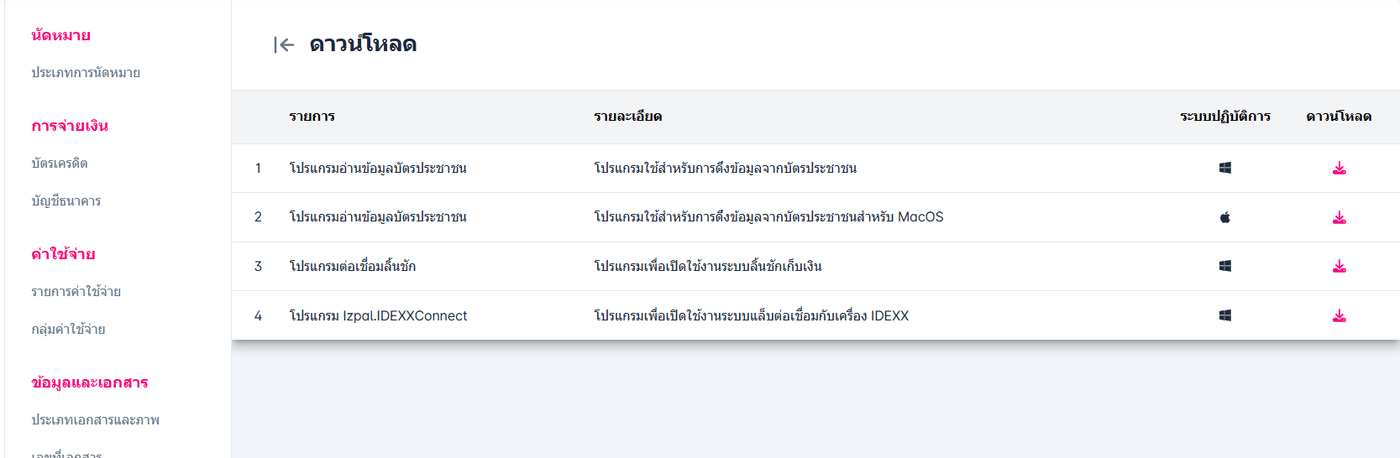The height and width of the screenshot is (458, 1400).
Task: Open บัตรเครดิต menu item
Action: (x=66, y=163)
